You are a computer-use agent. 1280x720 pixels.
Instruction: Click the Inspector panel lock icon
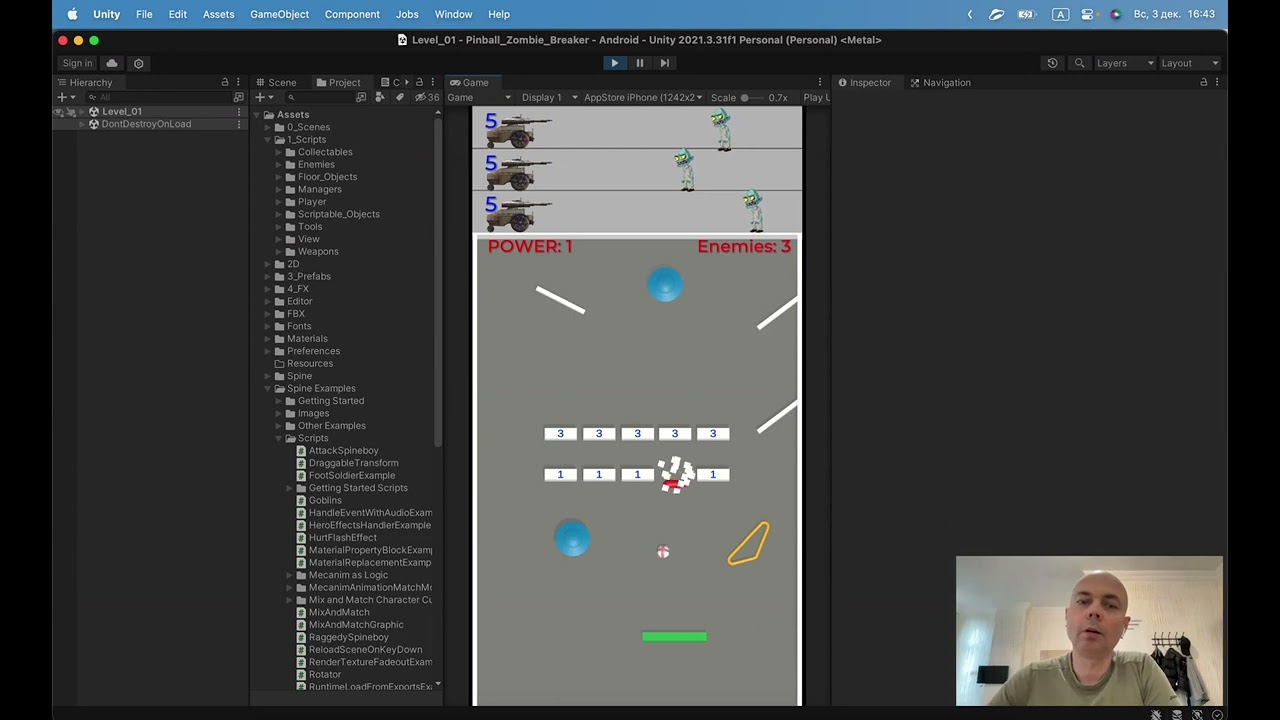coord(1203,82)
